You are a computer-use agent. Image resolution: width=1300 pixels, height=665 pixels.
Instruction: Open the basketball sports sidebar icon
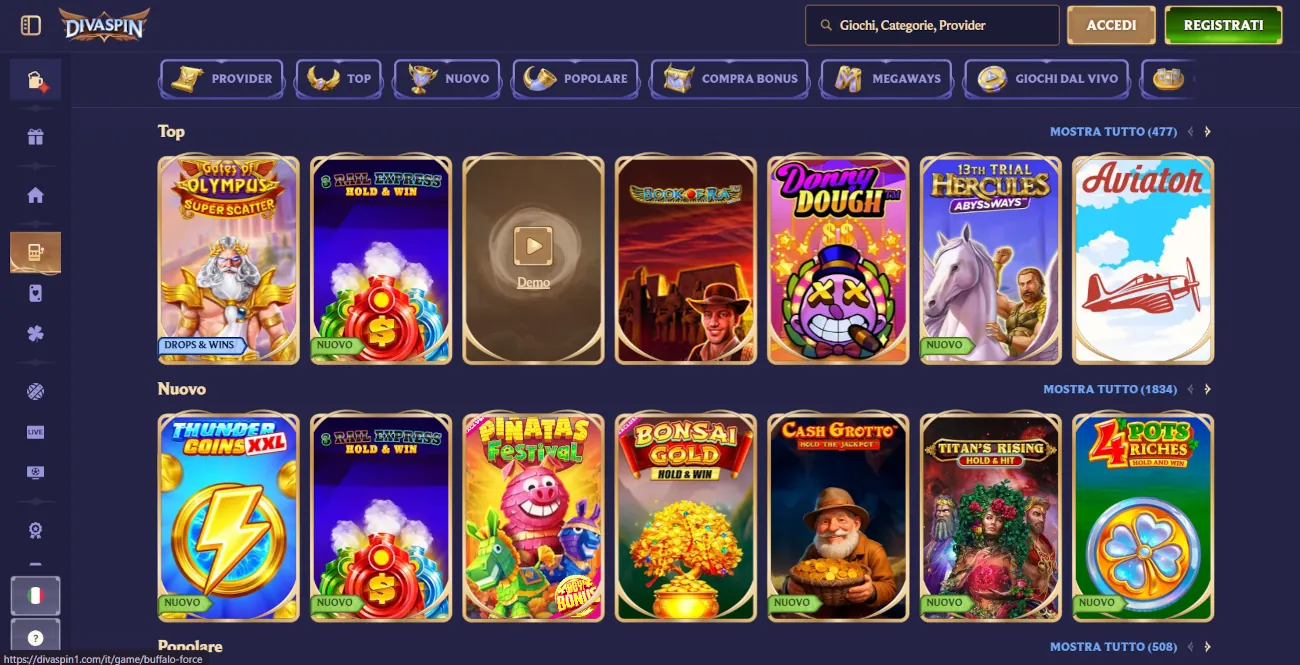pyautogui.click(x=36, y=392)
